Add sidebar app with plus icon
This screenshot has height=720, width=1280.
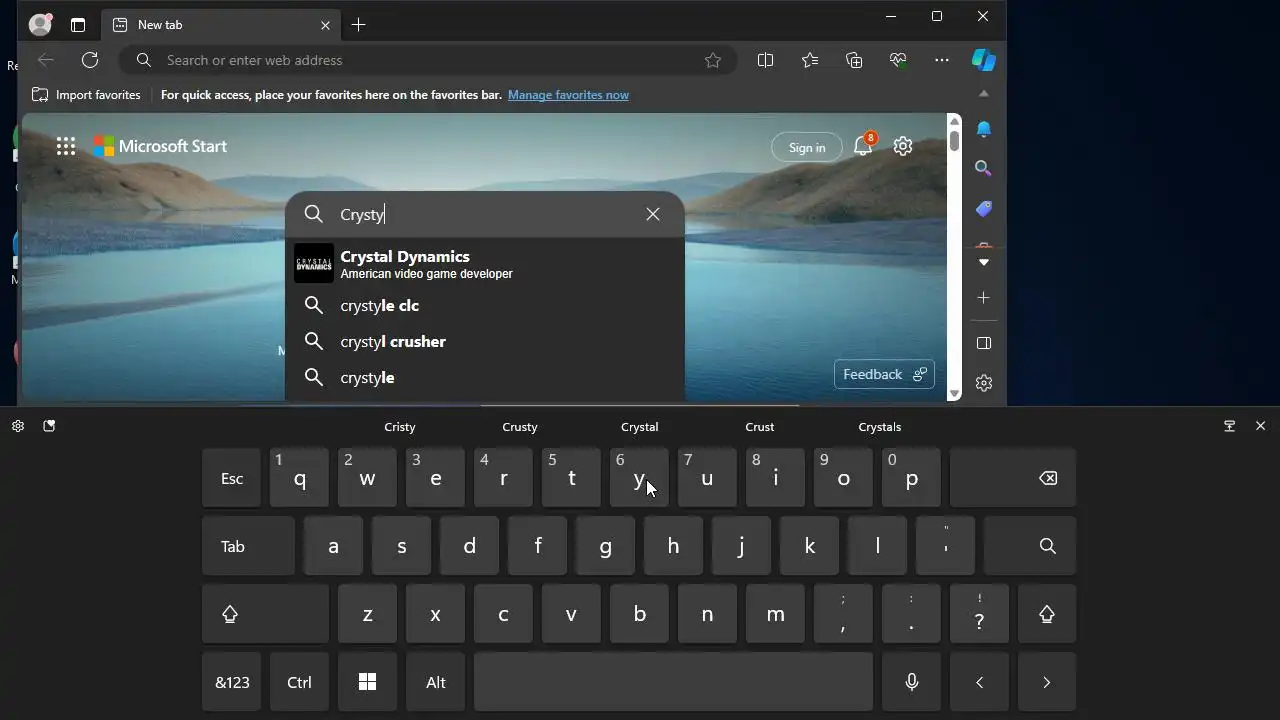[x=984, y=298]
